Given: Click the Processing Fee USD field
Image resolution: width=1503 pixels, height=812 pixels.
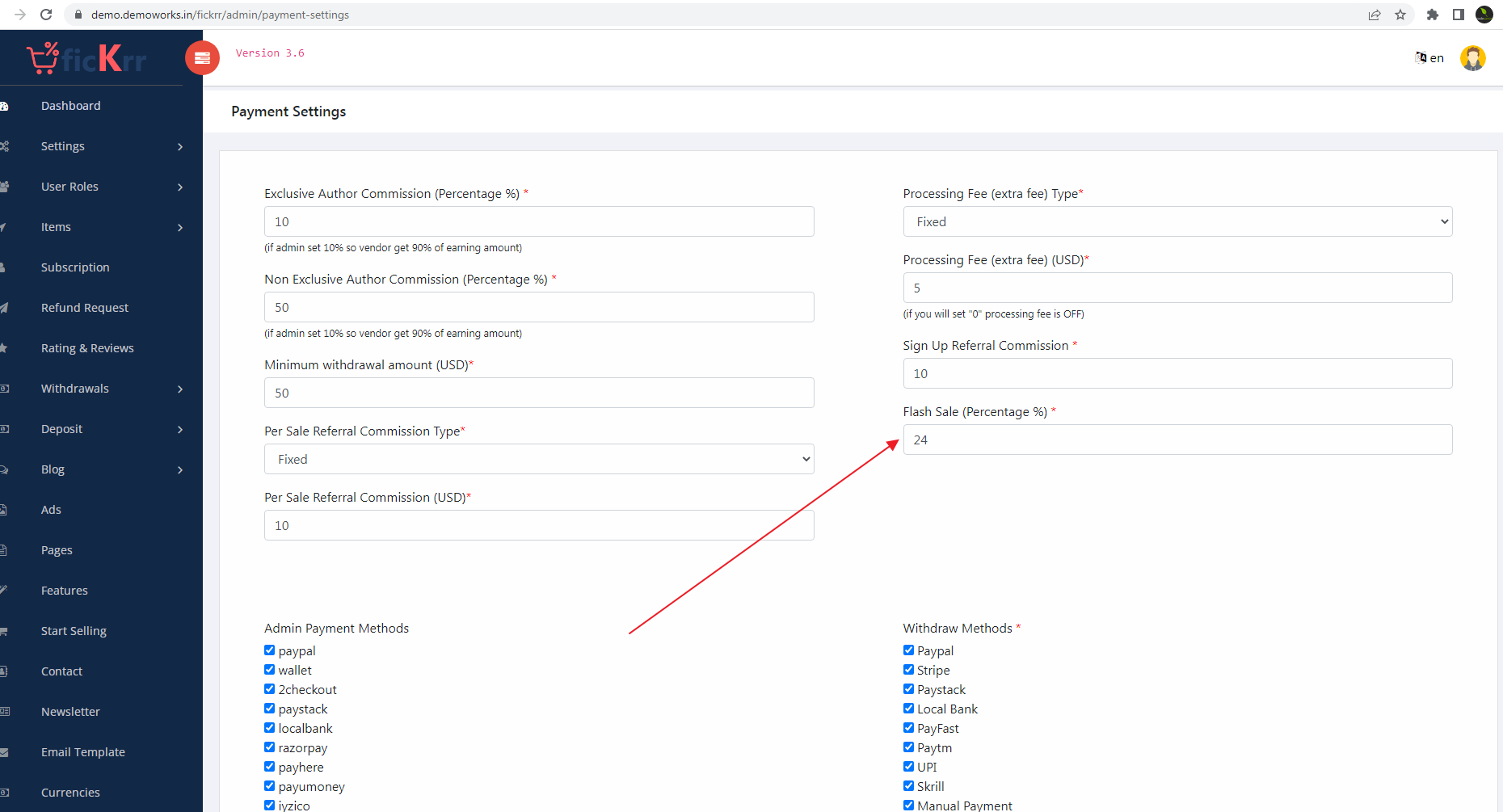Looking at the screenshot, I should point(1177,288).
